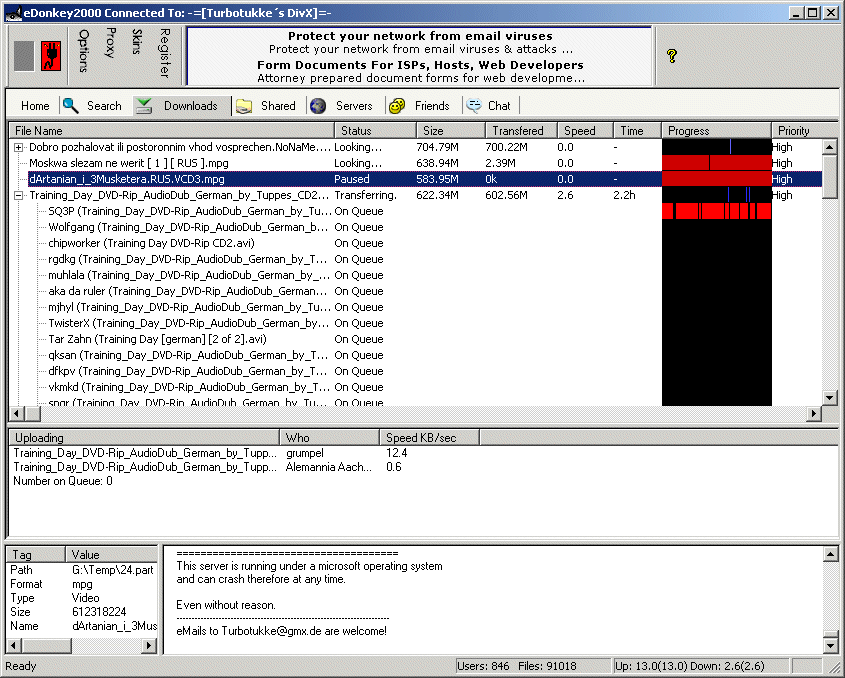Click the Size value 612318224

(99, 612)
